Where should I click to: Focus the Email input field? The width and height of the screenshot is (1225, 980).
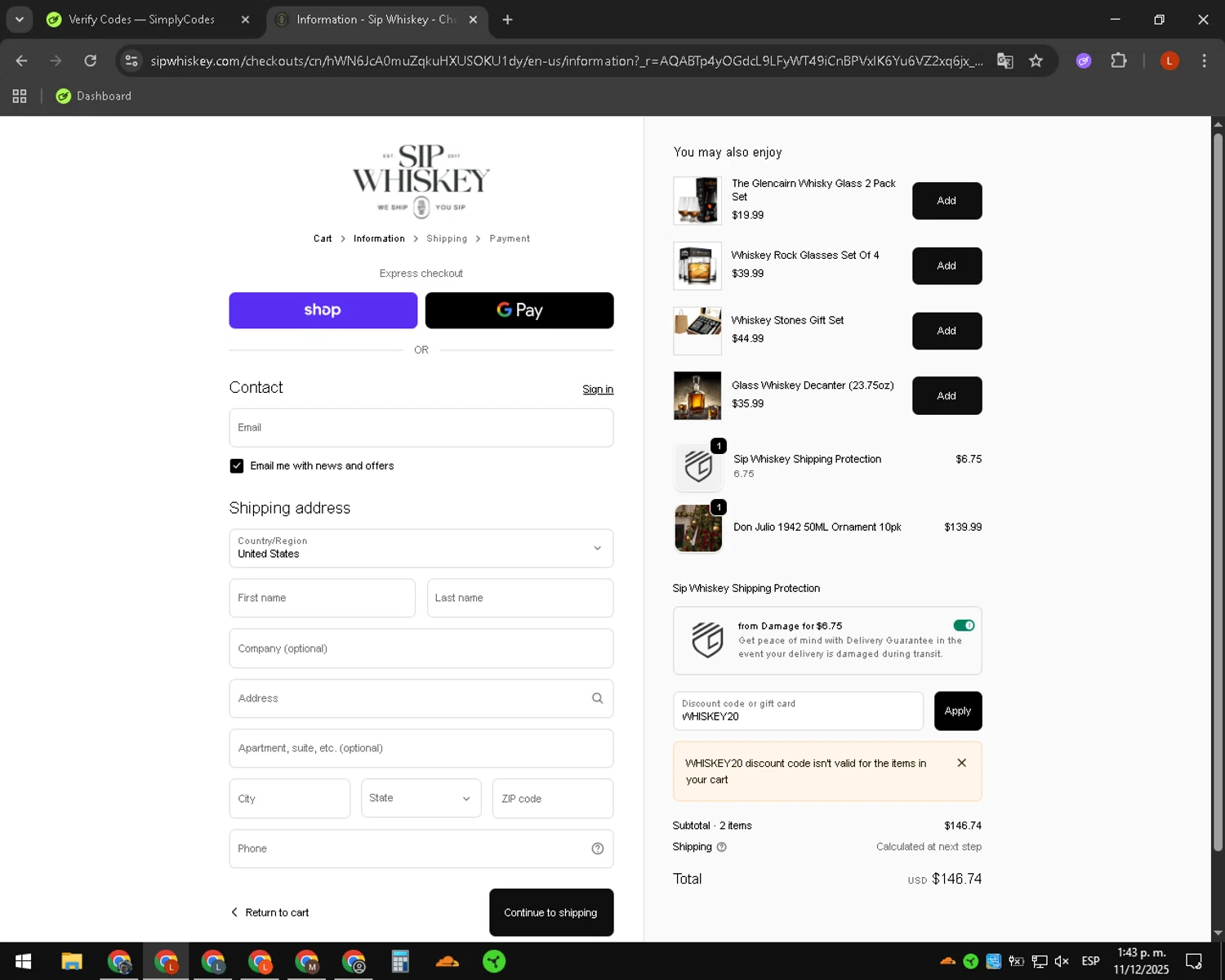click(x=421, y=428)
